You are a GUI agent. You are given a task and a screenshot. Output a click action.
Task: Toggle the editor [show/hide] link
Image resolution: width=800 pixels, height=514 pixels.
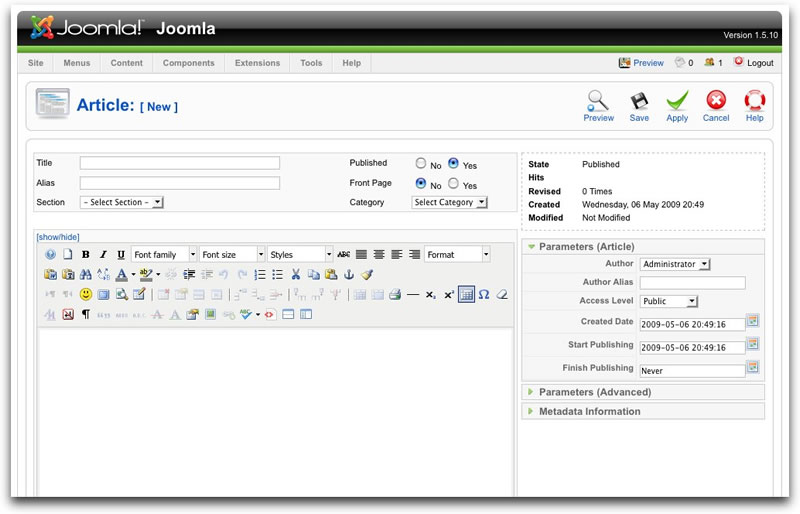click(58, 237)
